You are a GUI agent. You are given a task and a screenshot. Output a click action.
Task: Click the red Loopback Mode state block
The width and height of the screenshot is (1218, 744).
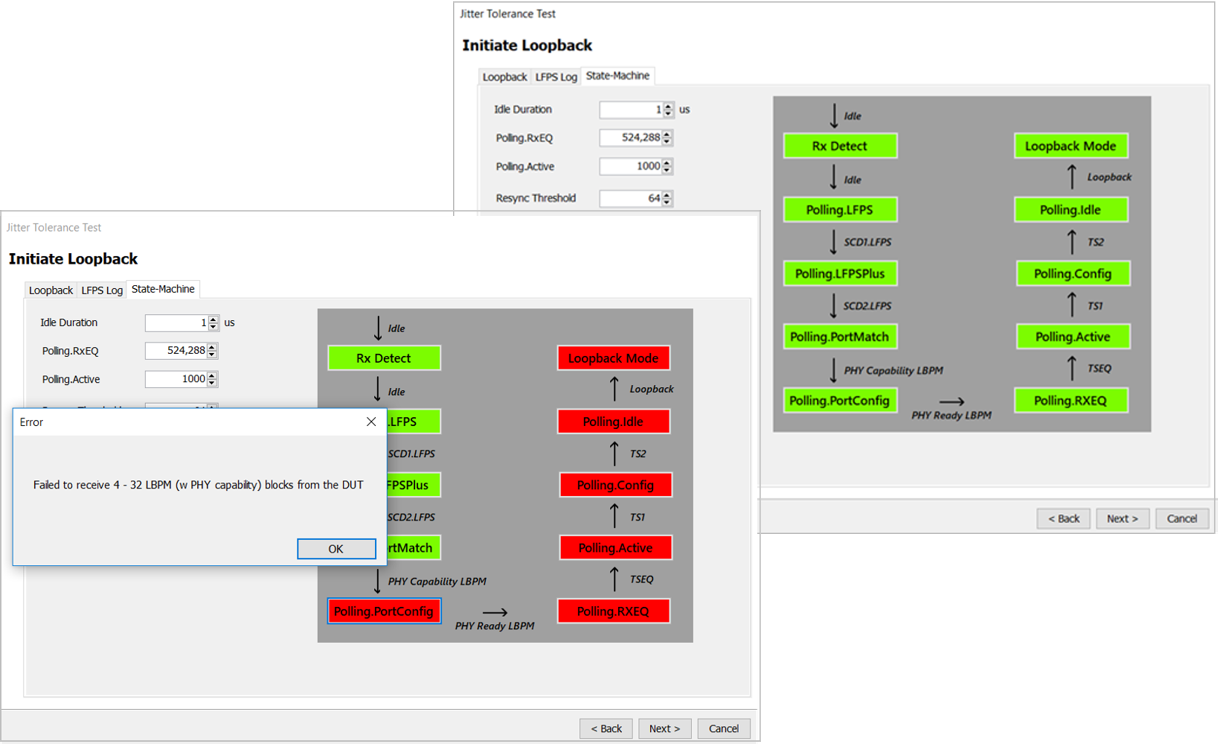tap(613, 358)
